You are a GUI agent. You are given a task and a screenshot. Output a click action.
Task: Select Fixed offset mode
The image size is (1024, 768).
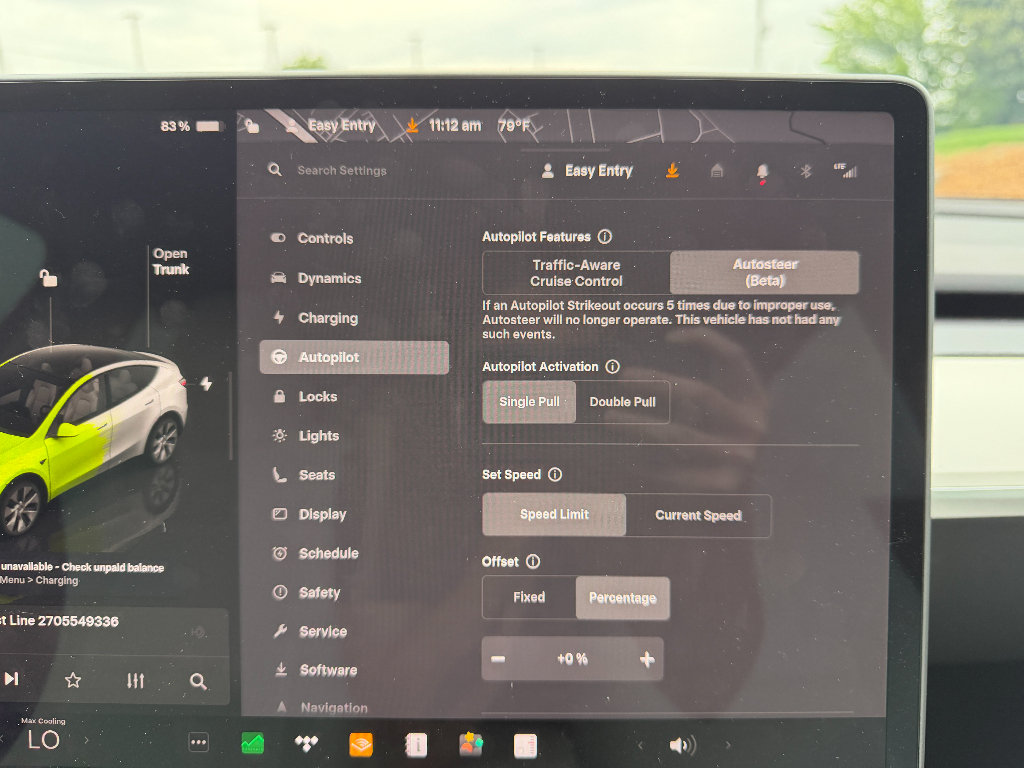pyautogui.click(x=529, y=597)
